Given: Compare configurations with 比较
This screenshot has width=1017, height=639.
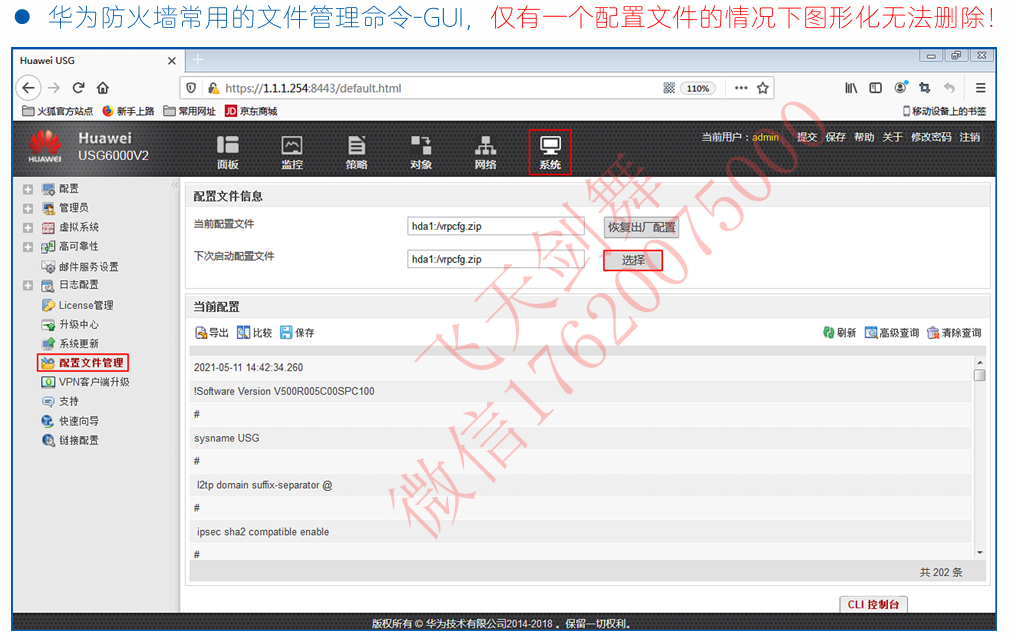Looking at the screenshot, I should click(x=254, y=333).
